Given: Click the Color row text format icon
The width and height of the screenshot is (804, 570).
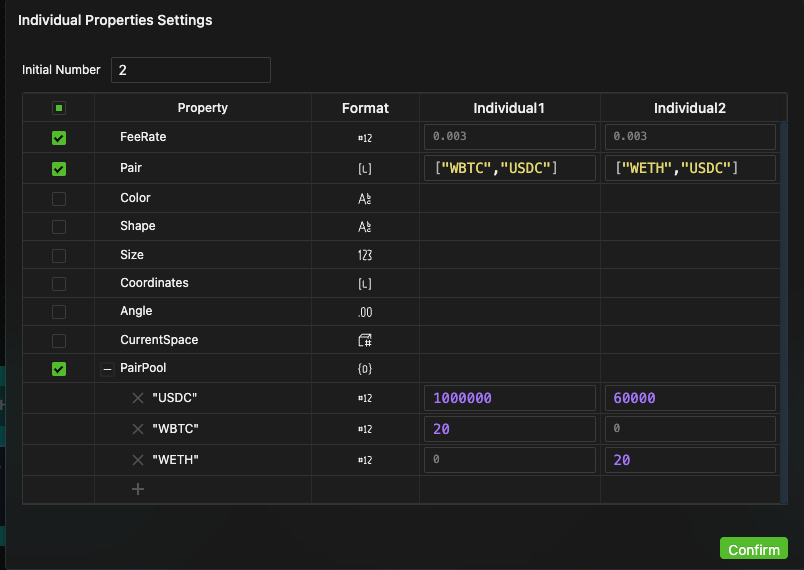Looking at the screenshot, I should [x=365, y=198].
